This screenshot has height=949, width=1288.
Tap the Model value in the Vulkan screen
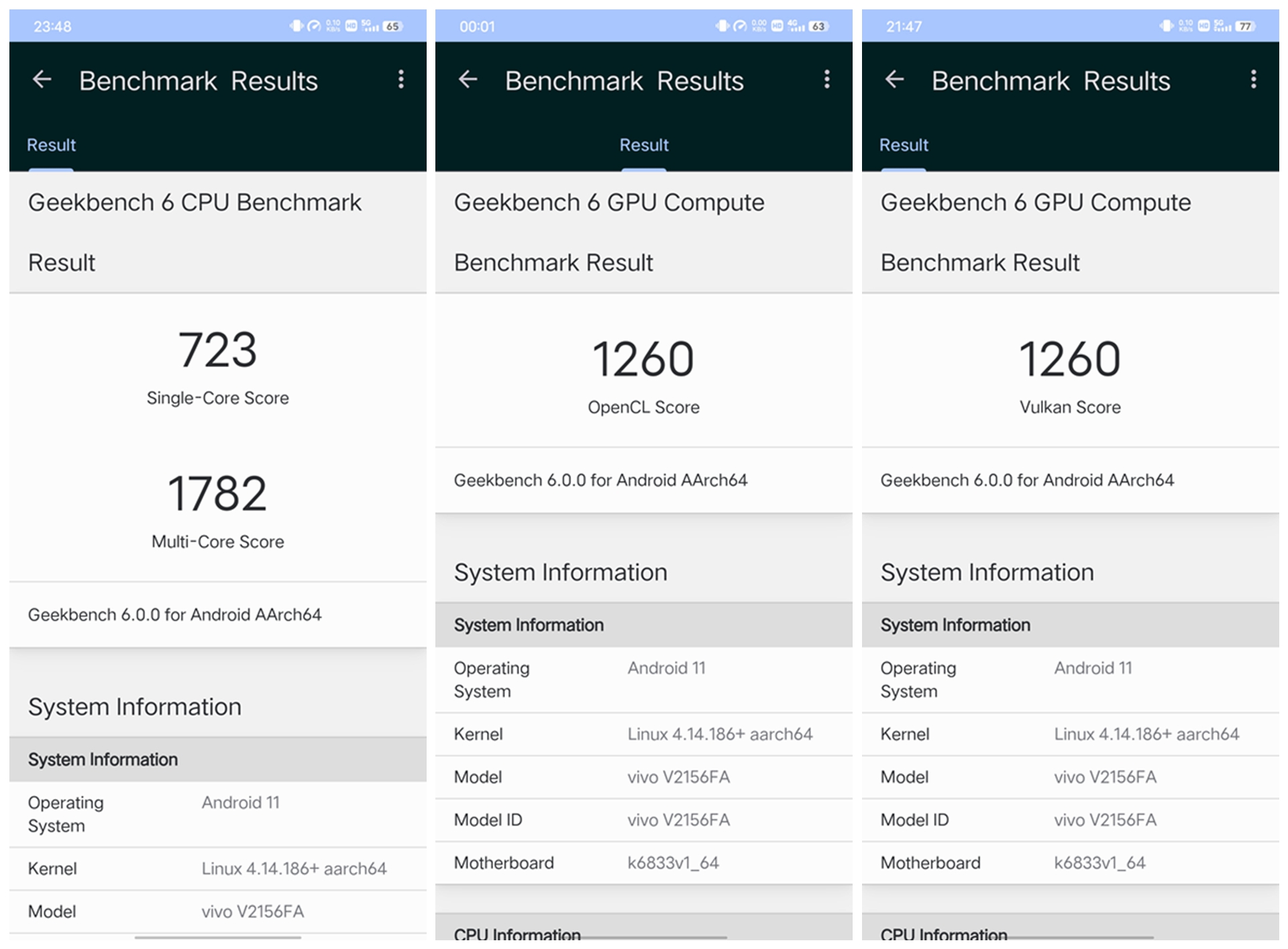click(1105, 777)
